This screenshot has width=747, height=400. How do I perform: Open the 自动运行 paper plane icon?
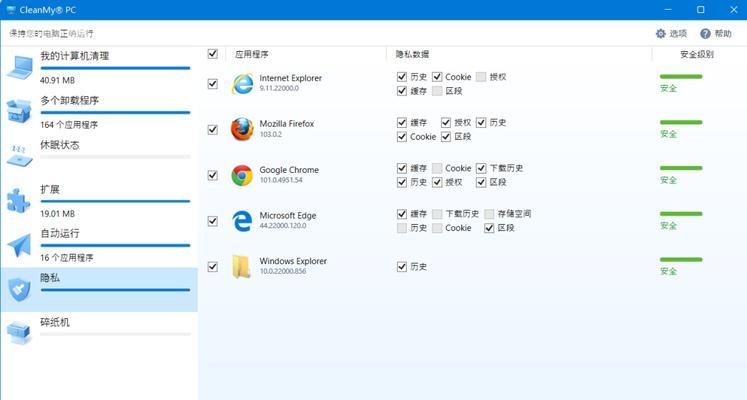[19, 245]
